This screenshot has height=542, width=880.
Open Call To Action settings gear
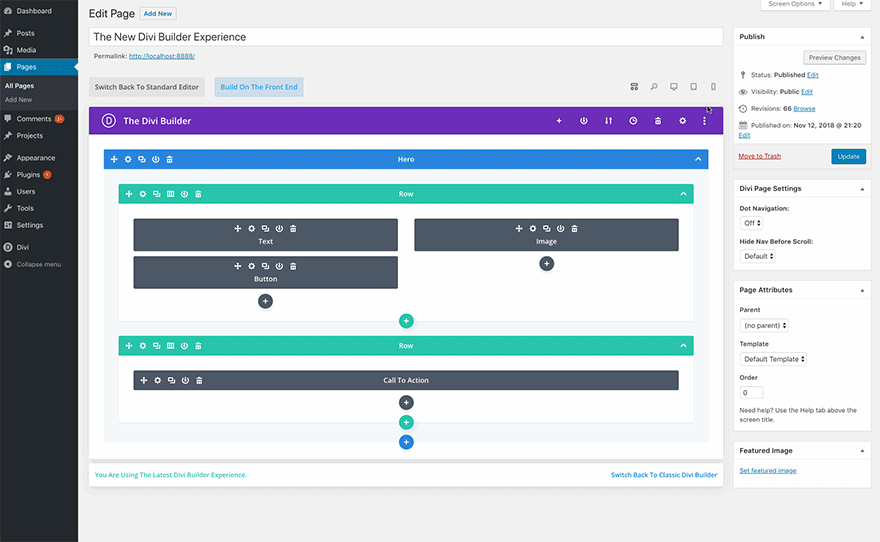coord(158,380)
